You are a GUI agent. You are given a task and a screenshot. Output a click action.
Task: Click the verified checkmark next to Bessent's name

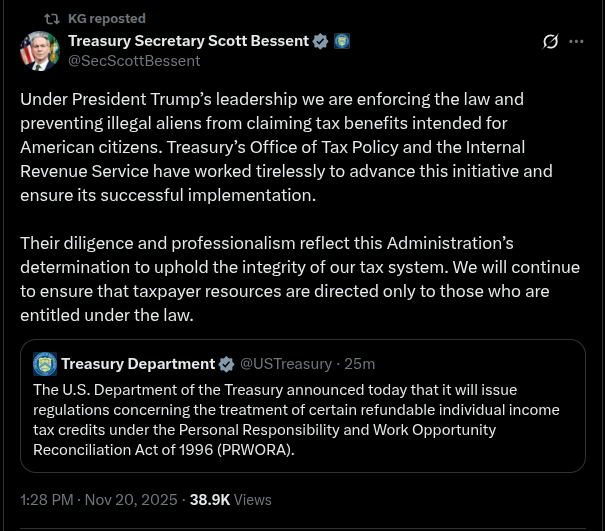(x=321, y=41)
